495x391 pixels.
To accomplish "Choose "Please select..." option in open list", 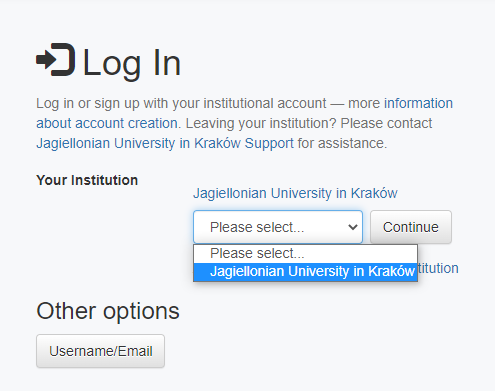I will [305, 254].
